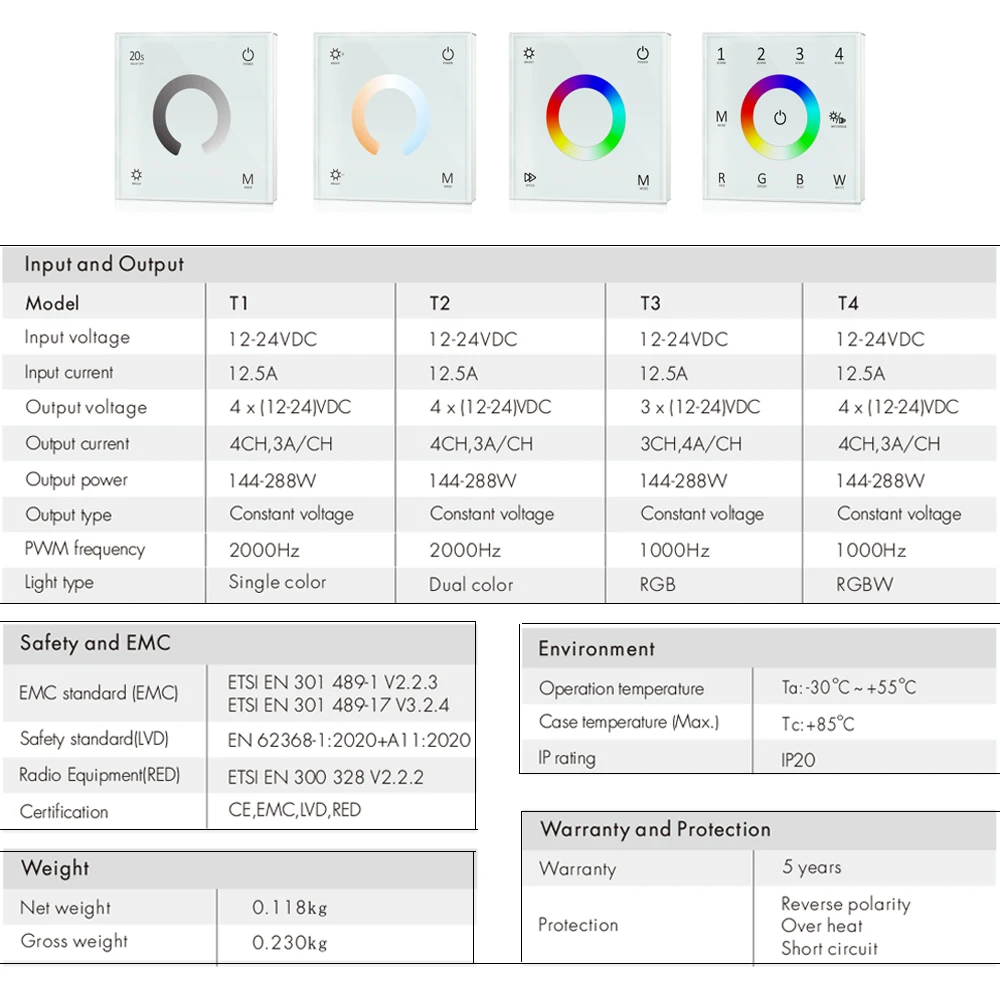Click the 'RGB' light type cell under T3

point(658,584)
